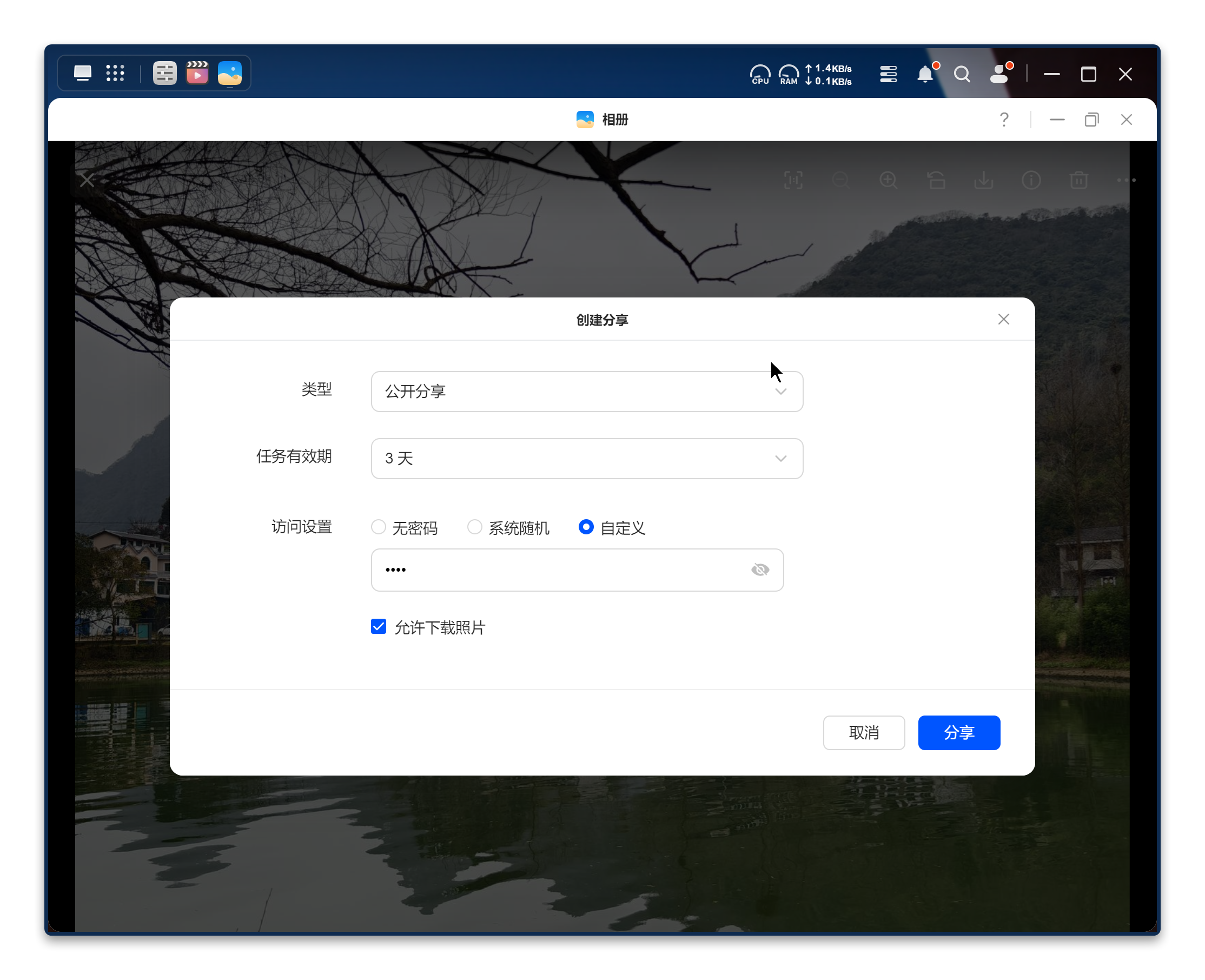
Task: Click the control panel settings app icon
Action: pyautogui.click(x=165, y=73)
